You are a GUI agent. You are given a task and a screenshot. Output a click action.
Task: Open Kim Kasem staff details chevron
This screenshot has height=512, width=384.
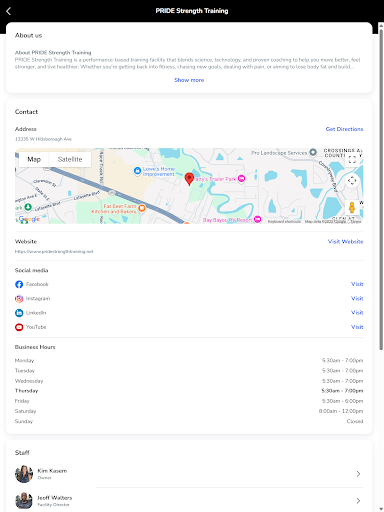358,474
